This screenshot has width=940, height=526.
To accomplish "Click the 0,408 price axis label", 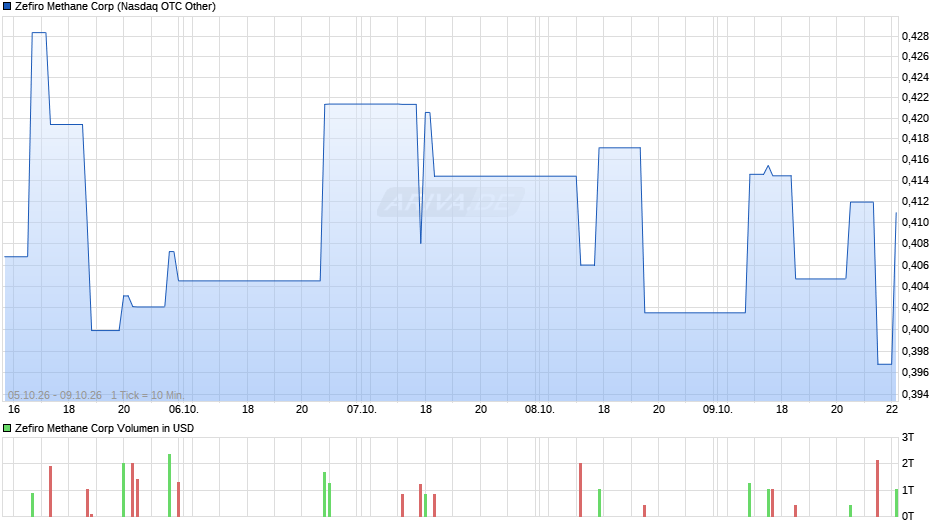I will pyautogui.click(x=915, y=244).
